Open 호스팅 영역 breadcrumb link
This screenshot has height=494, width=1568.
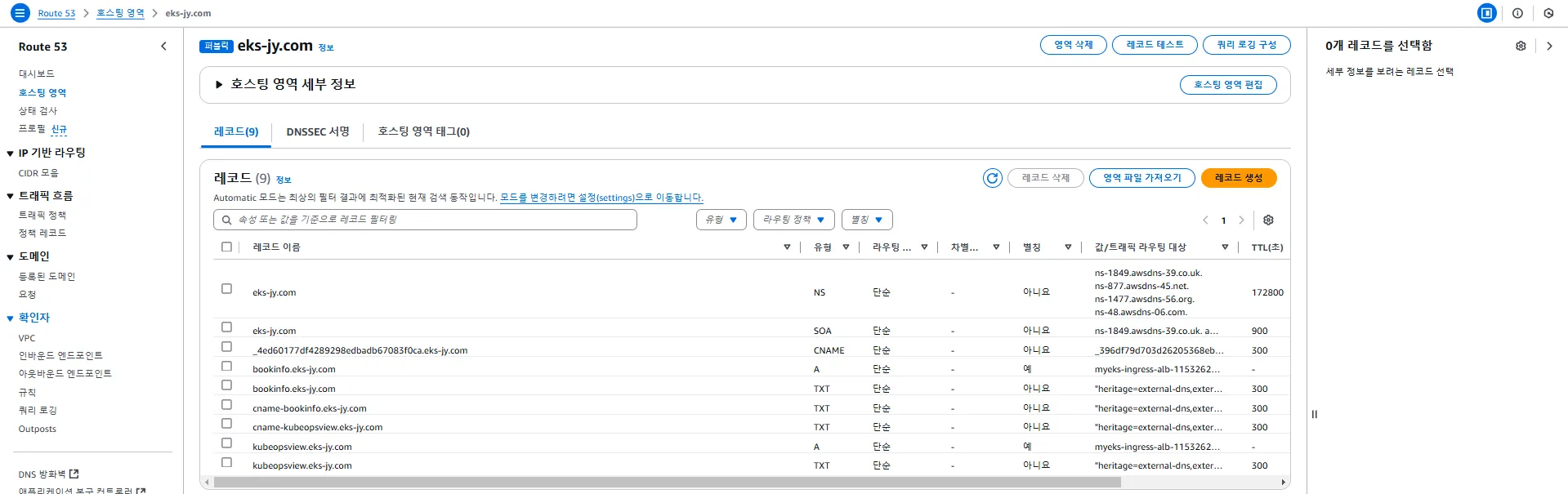click(x=120, y=13)
